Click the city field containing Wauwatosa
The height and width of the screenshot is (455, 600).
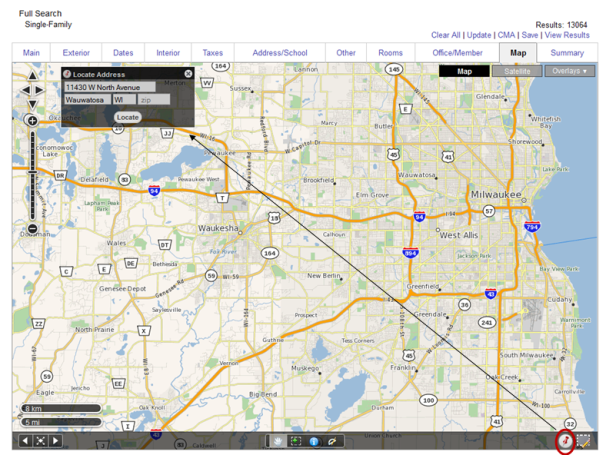point(88,100)
